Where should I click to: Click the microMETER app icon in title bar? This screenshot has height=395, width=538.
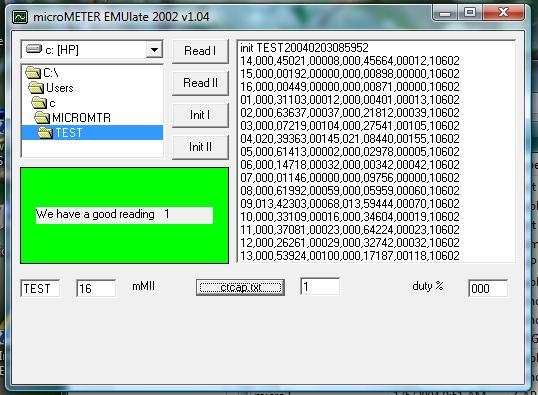20,16
